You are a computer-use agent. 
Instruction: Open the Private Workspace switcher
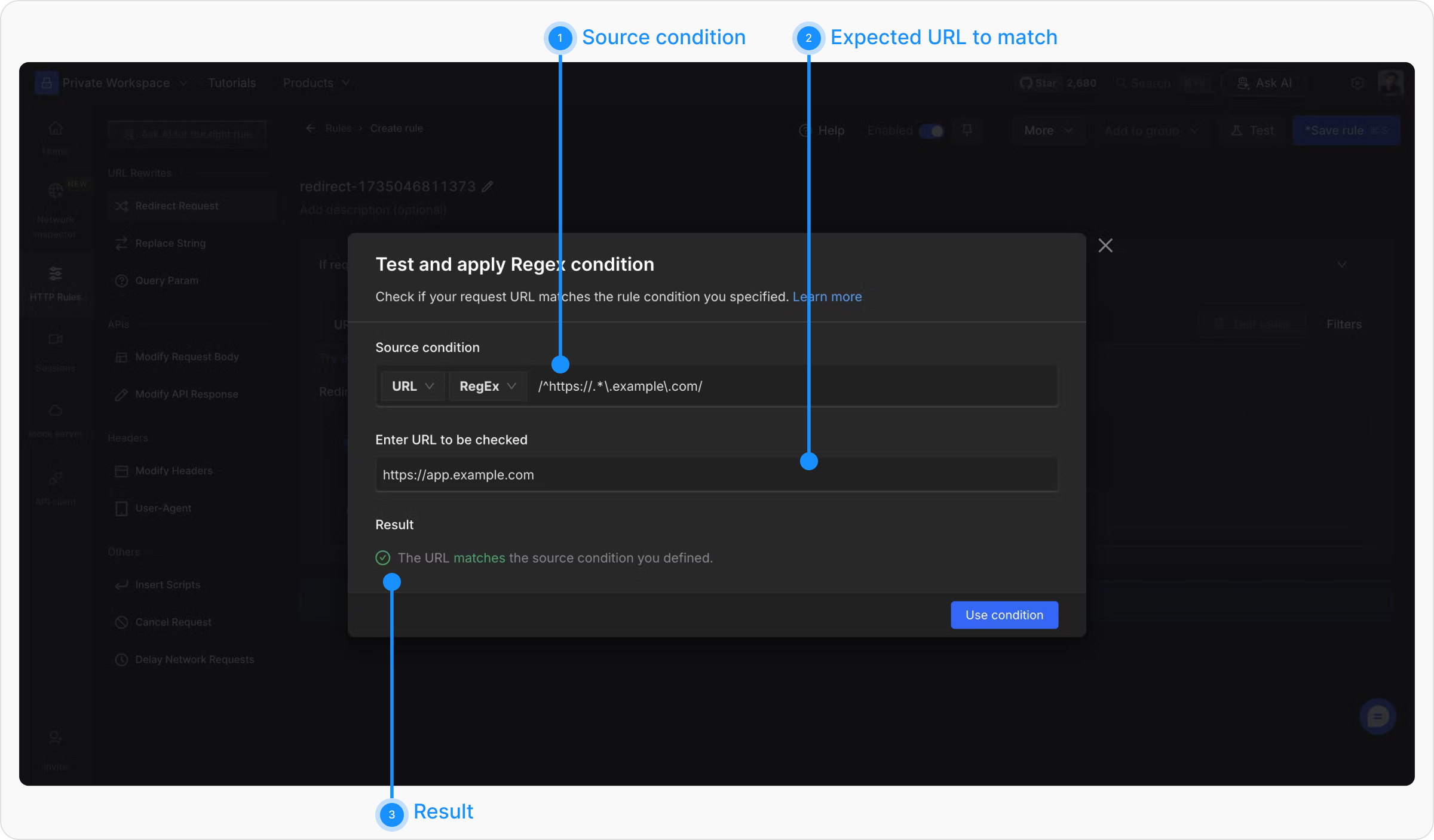point(117,83)
